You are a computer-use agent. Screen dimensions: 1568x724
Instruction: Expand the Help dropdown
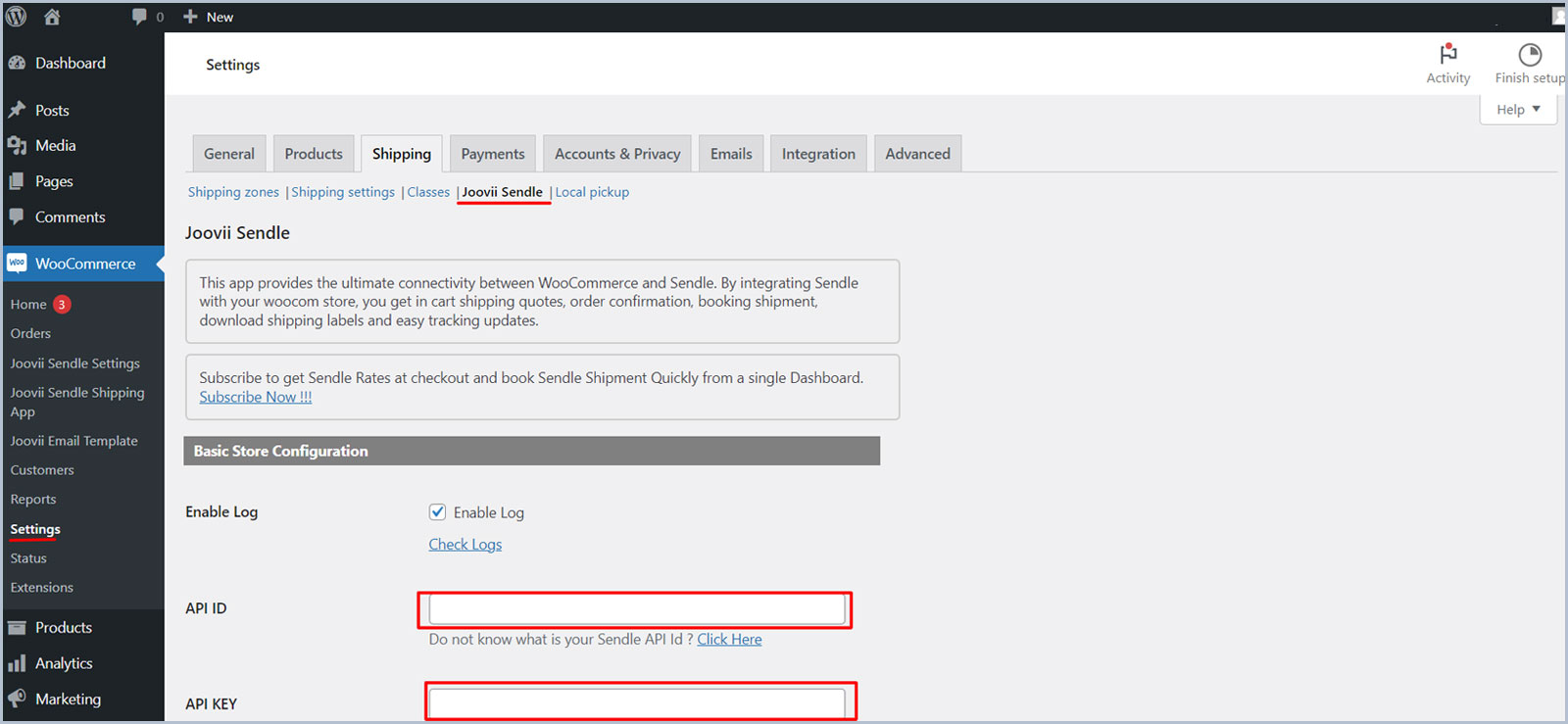tap(1517, 110)
